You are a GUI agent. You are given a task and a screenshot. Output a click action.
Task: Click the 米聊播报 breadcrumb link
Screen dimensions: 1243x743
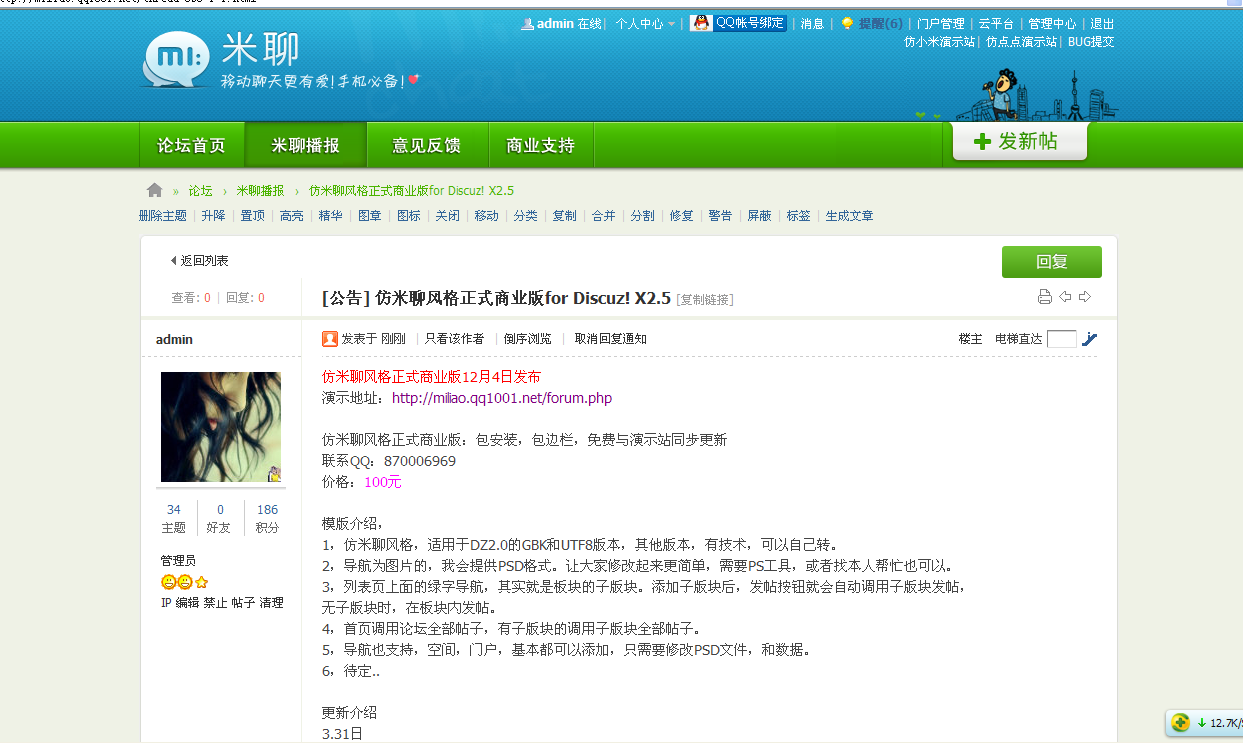point(261,190)
